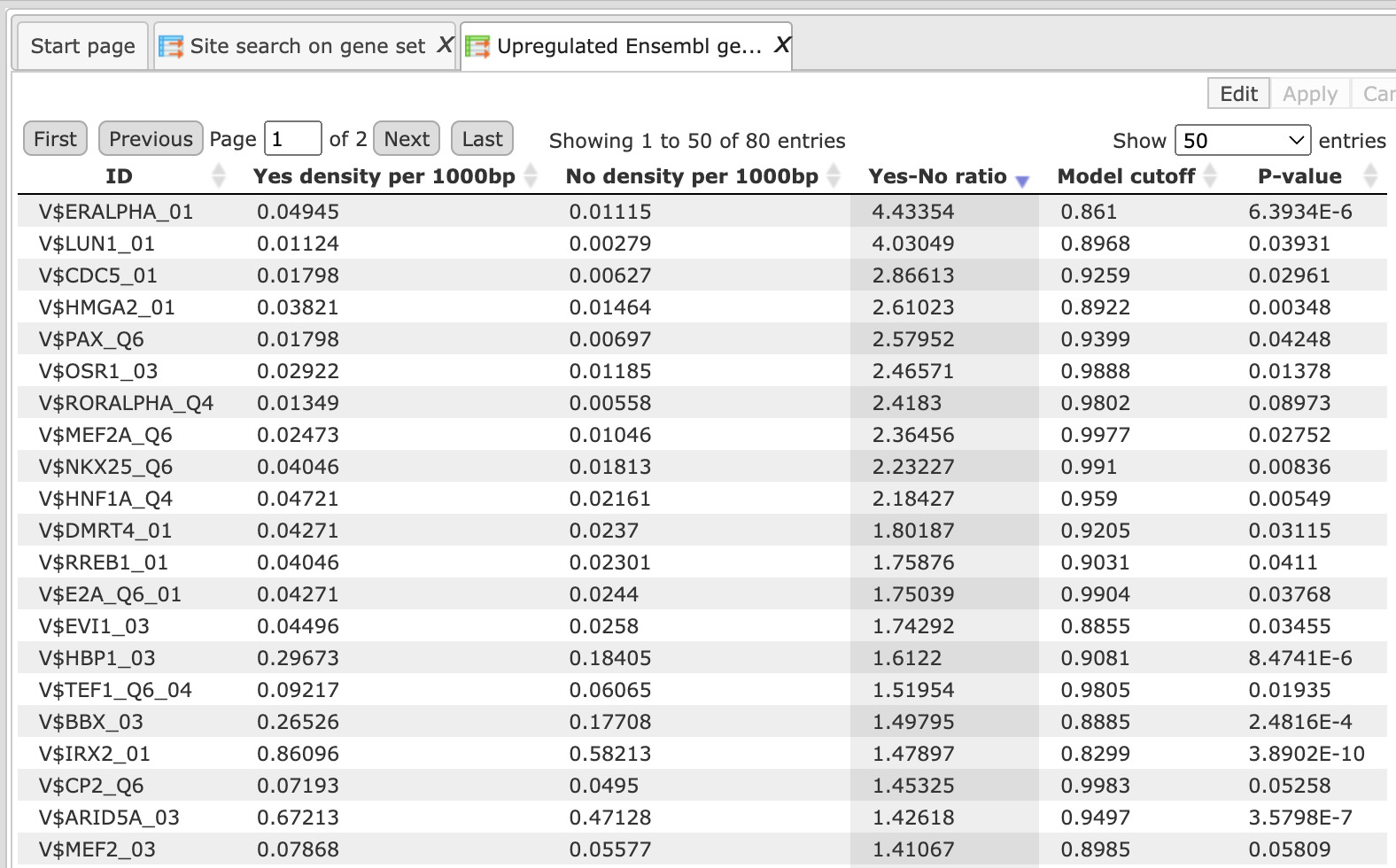Screen dimensions: 1396x868
Task: Open the Show entries dropdown
Action: (x=1243, y=140)
